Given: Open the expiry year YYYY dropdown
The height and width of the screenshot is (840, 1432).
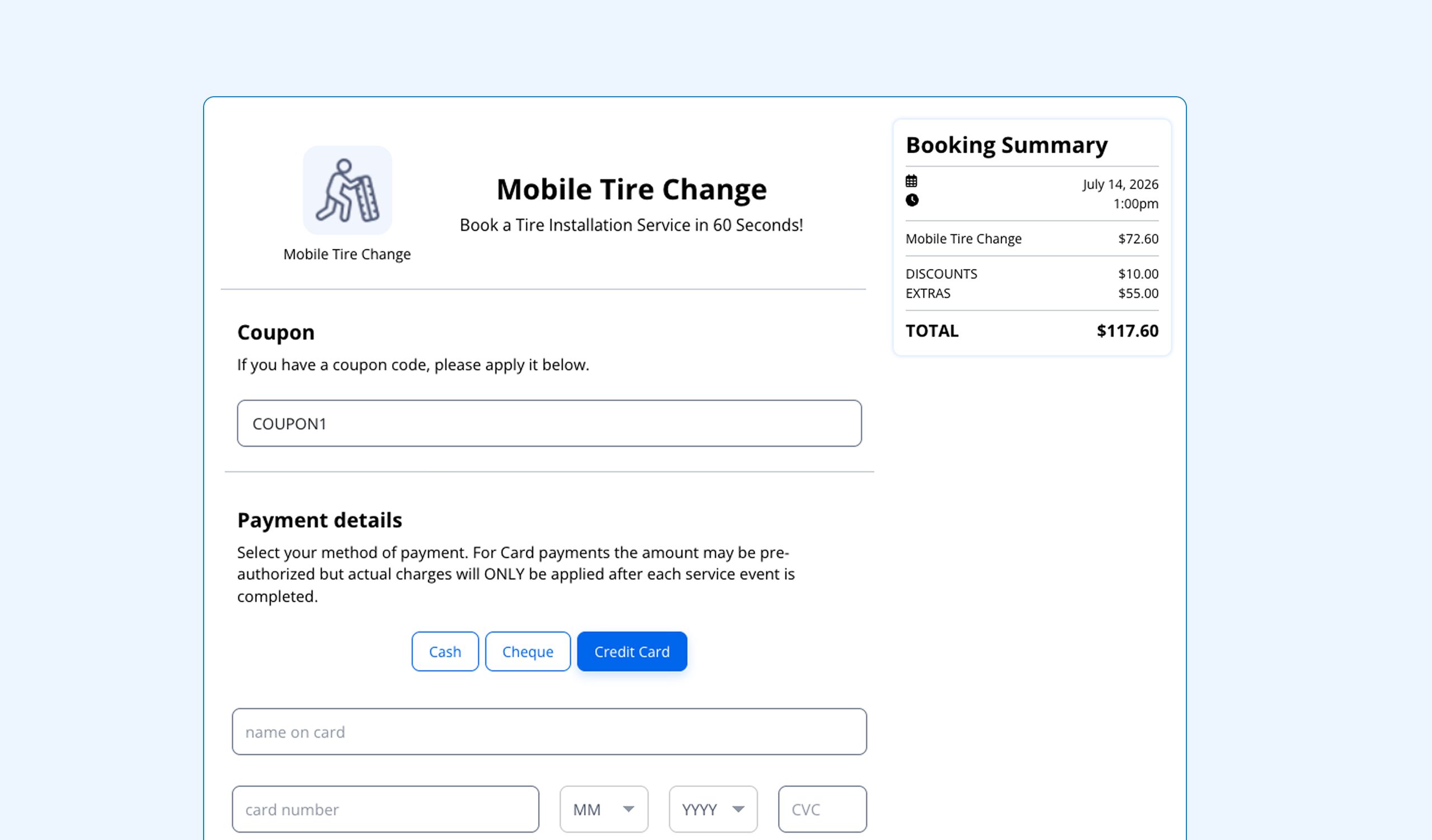Looking at the screenshot, I should (713, 809).
